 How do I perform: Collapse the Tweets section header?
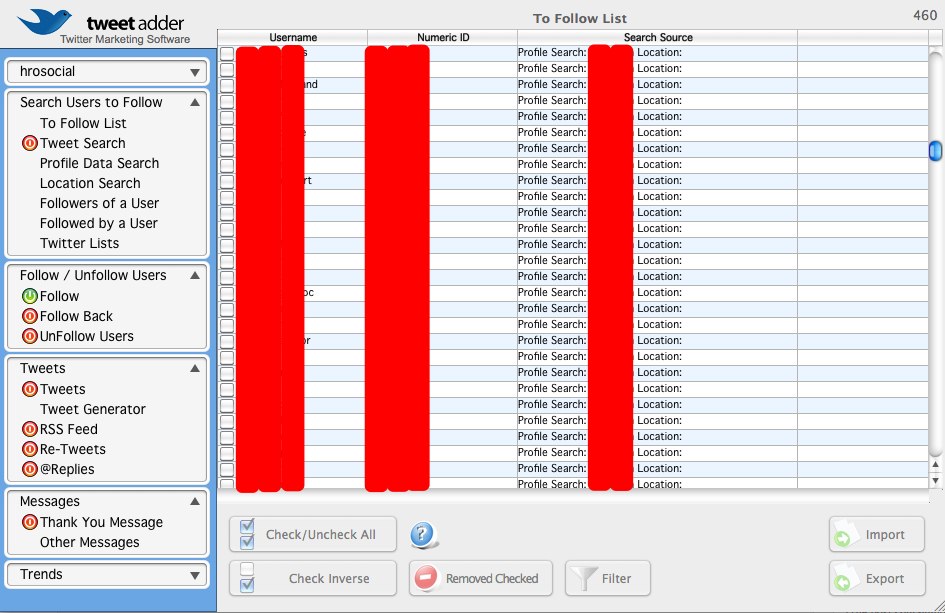pos(195,368)
